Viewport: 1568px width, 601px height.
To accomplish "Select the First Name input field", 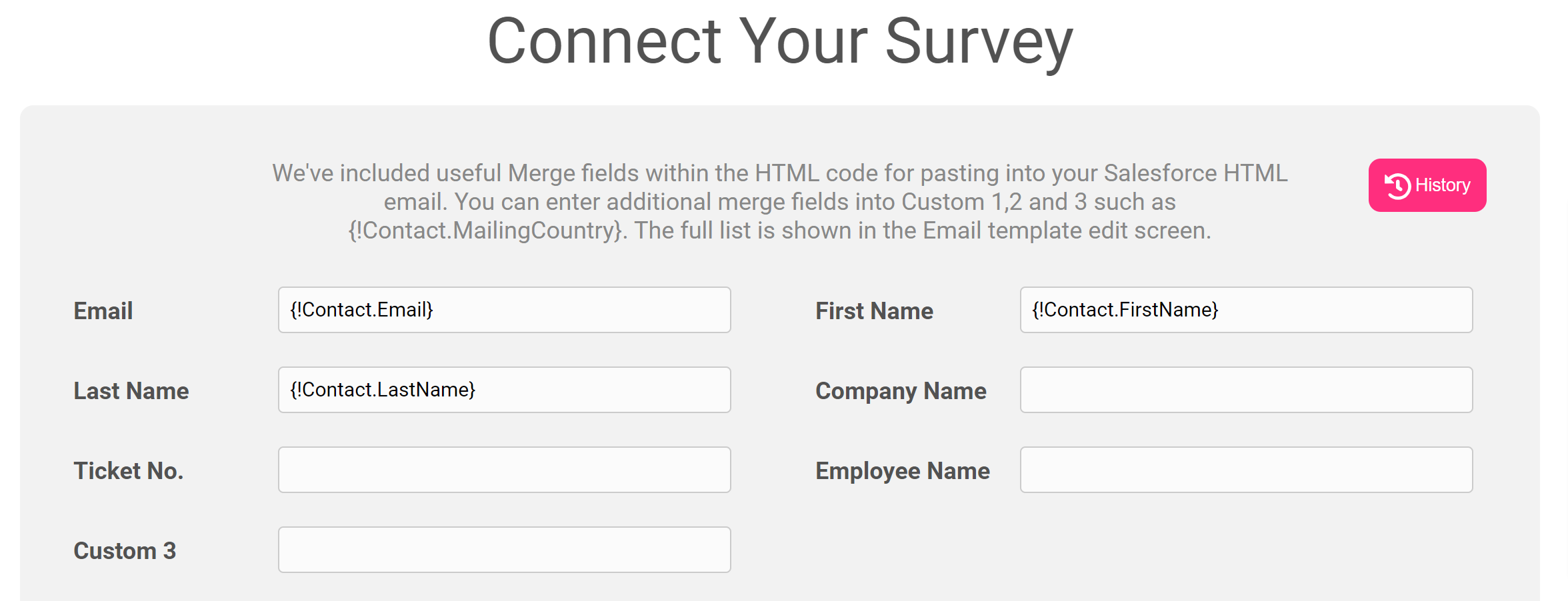I will point(1247,310).
